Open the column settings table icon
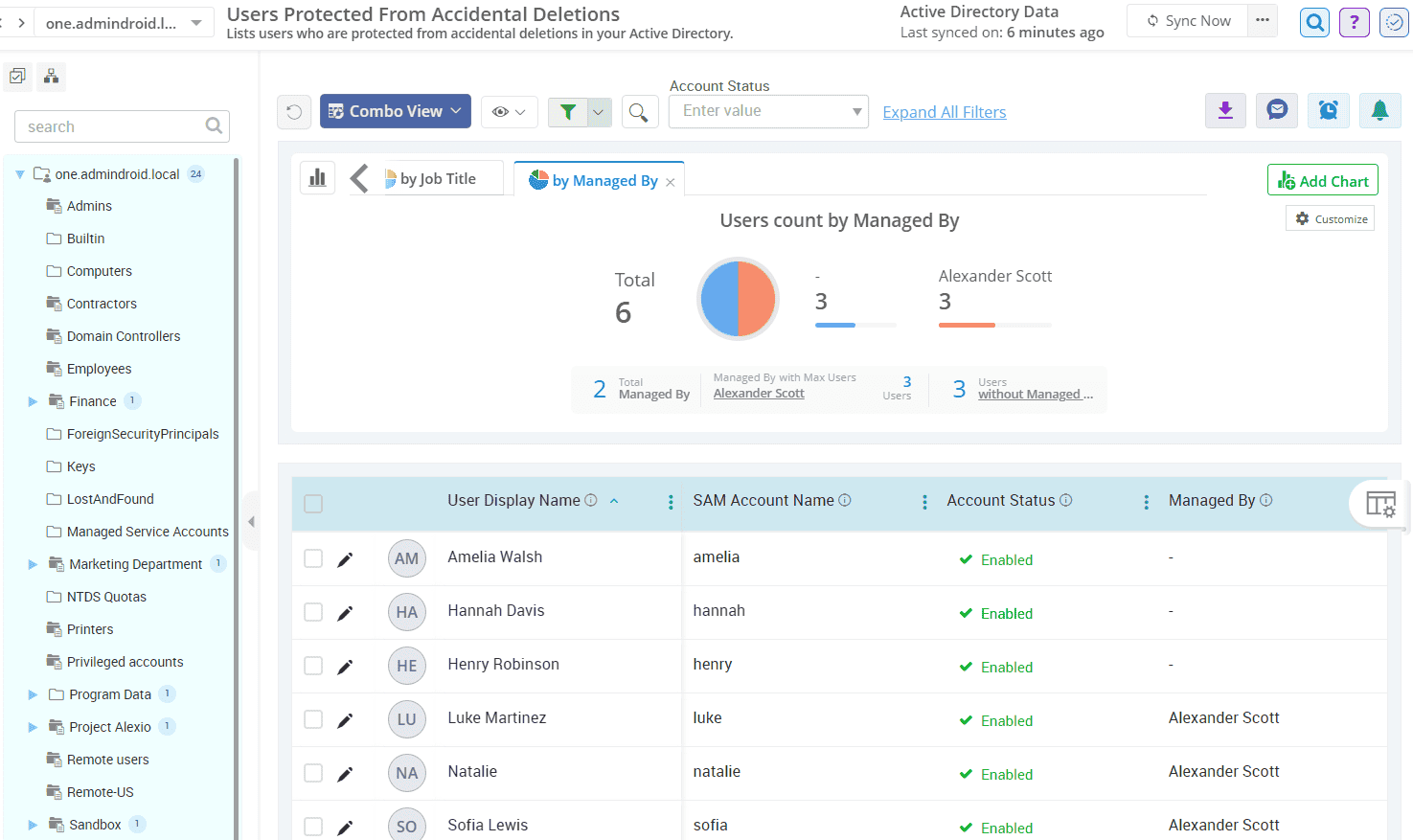This screenshot has height=840, width=1413. (x=1380, y=504)
